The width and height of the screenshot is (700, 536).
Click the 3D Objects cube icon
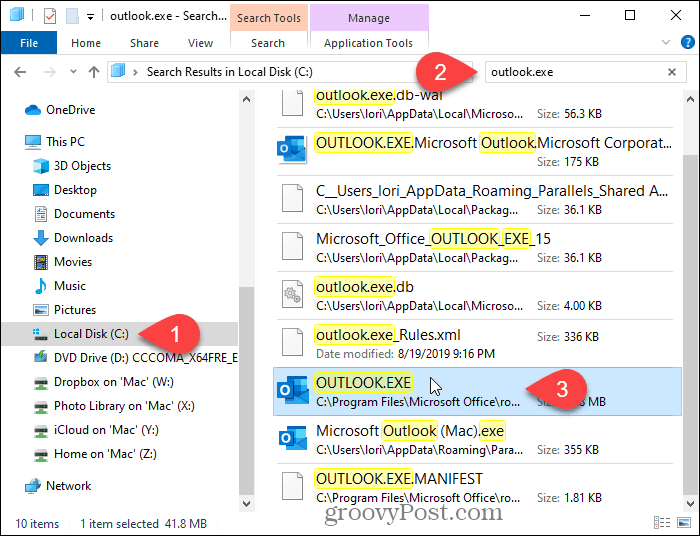click(41, 166)
